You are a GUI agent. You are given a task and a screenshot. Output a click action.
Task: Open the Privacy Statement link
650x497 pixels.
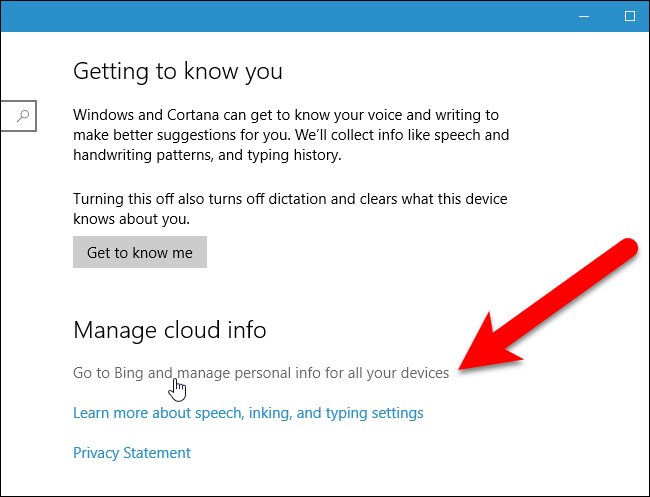pyautogui.click(x=132, y=453)
